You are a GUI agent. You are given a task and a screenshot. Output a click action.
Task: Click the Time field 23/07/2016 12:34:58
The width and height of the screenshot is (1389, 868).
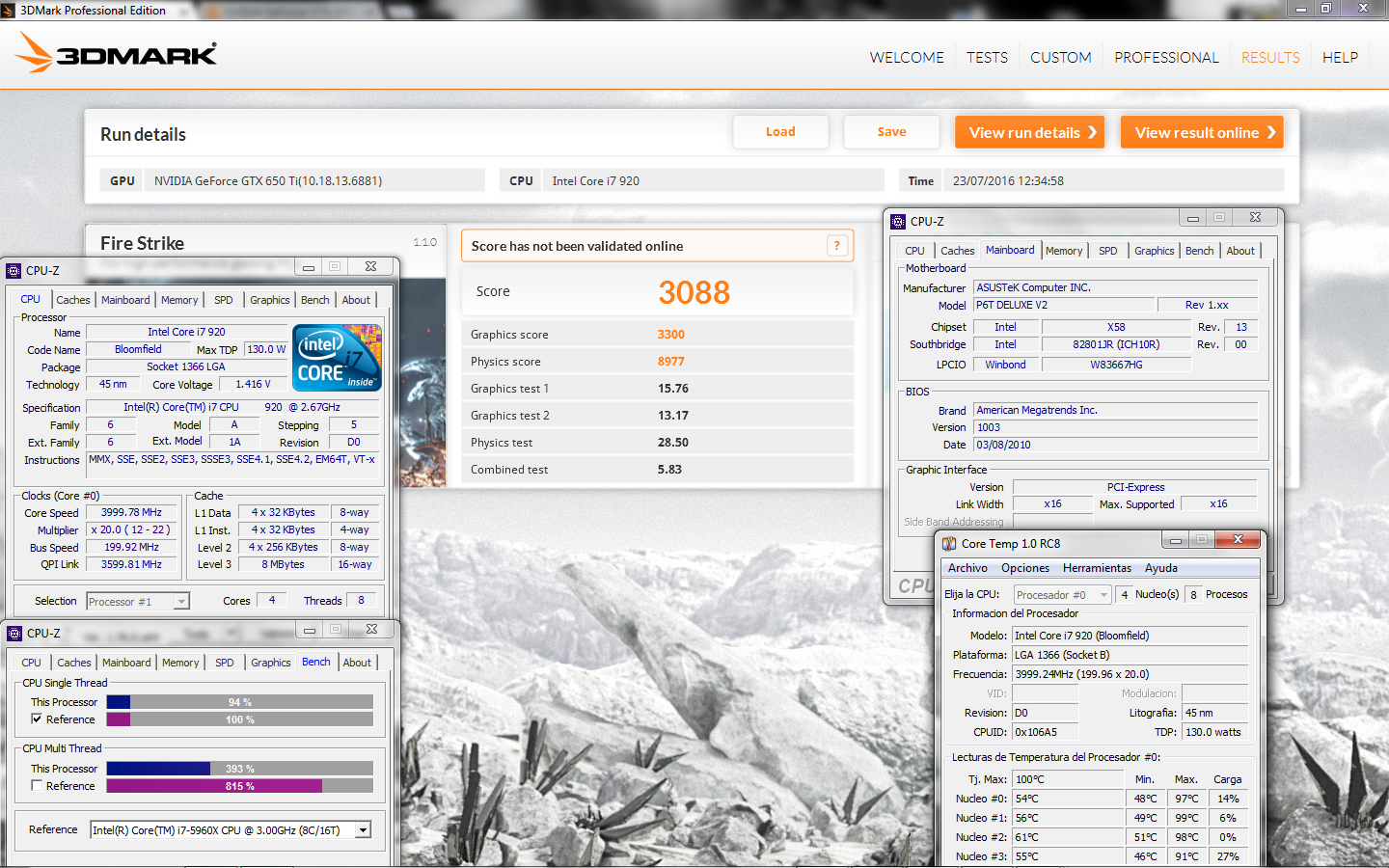[x=1114, y=180]
